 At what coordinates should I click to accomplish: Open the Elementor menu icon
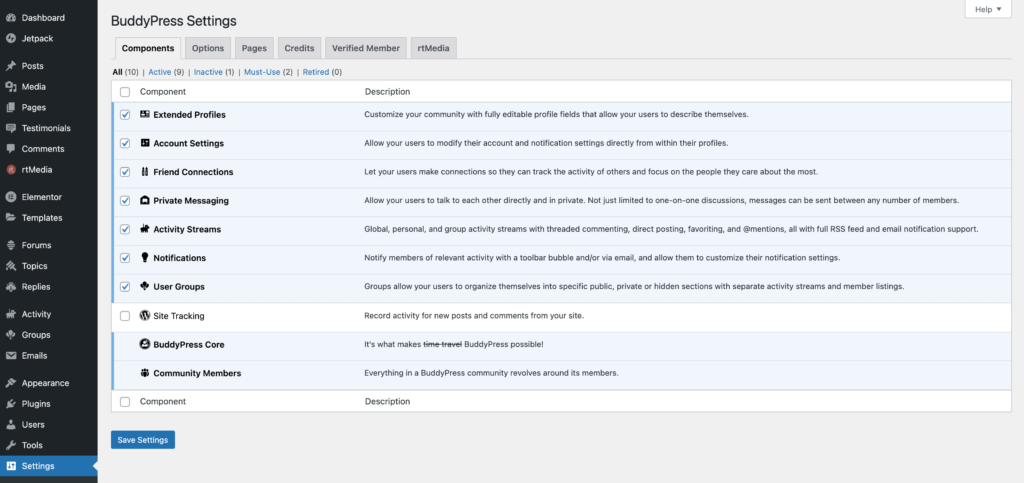coord(10,197)
